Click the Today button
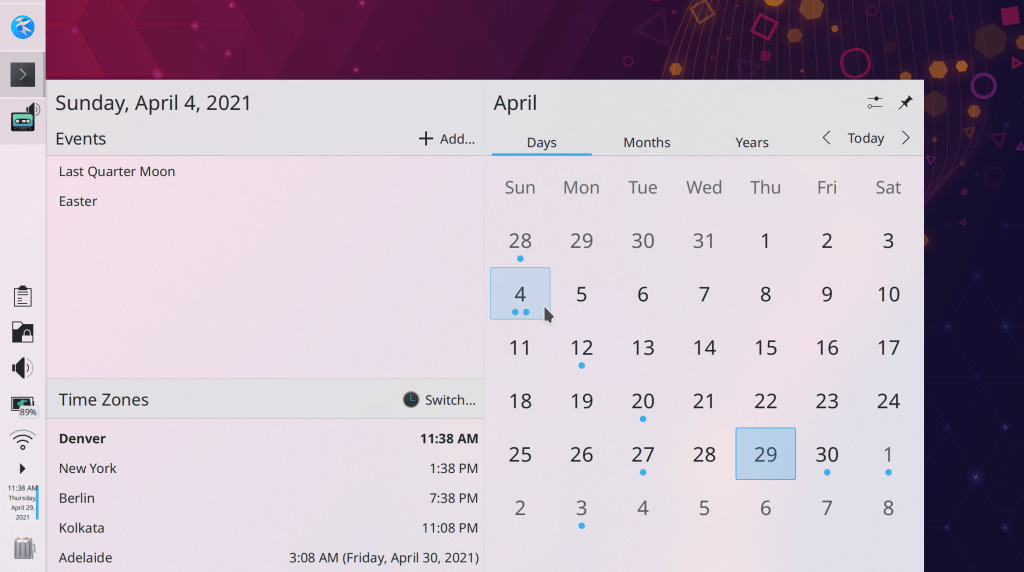 pyautogui.click(x=865, y=139)
